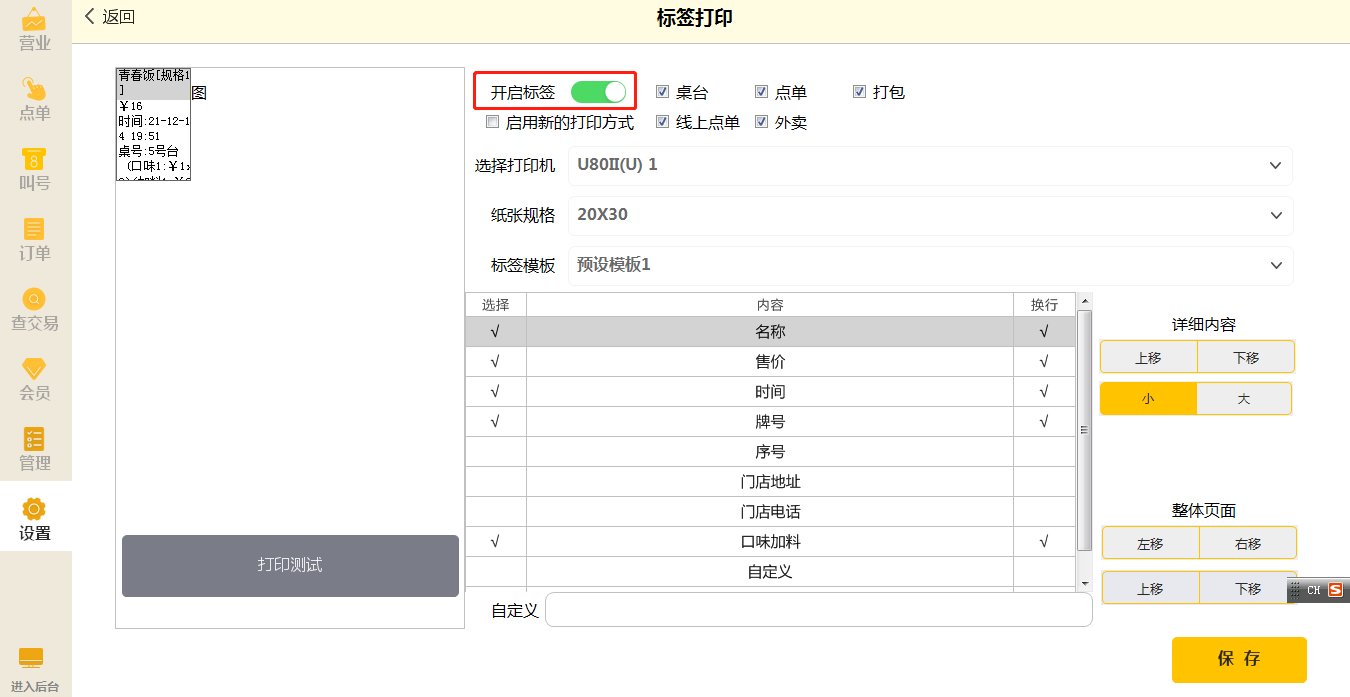Viewport: 1350px width, 697px height.
Task: Open the 纸张规格 paper size dropdown
Action: pyautogui.click(x=930, y=215)
